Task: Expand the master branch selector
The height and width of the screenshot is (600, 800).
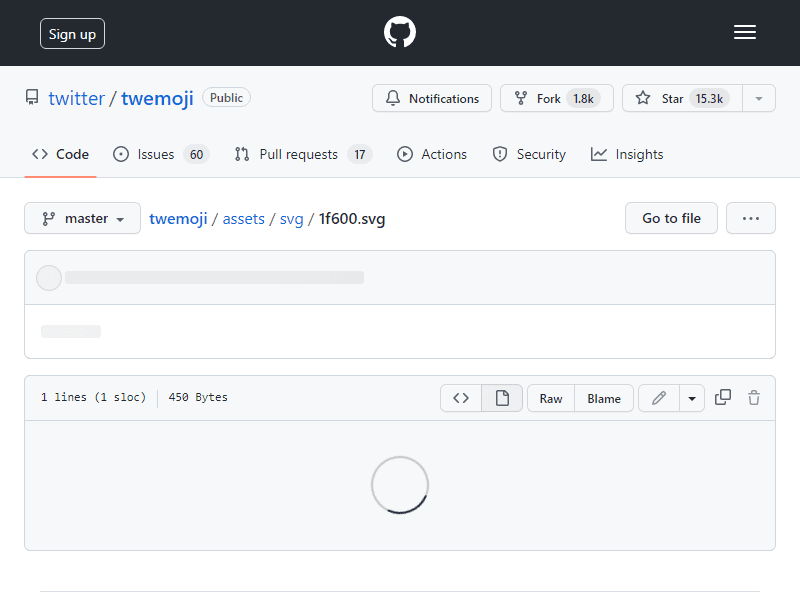Action: point(82,218)
